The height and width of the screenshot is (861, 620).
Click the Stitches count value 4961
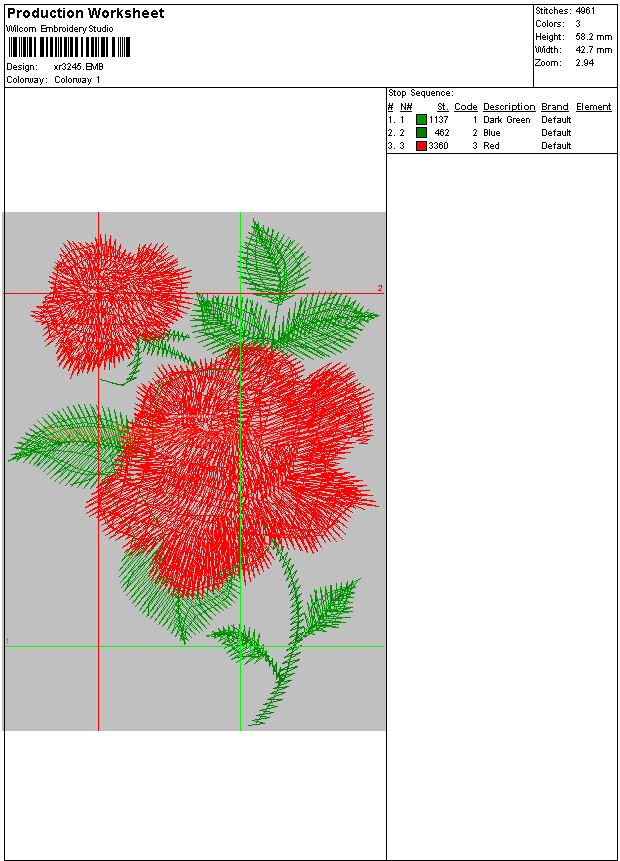point(585,11)
